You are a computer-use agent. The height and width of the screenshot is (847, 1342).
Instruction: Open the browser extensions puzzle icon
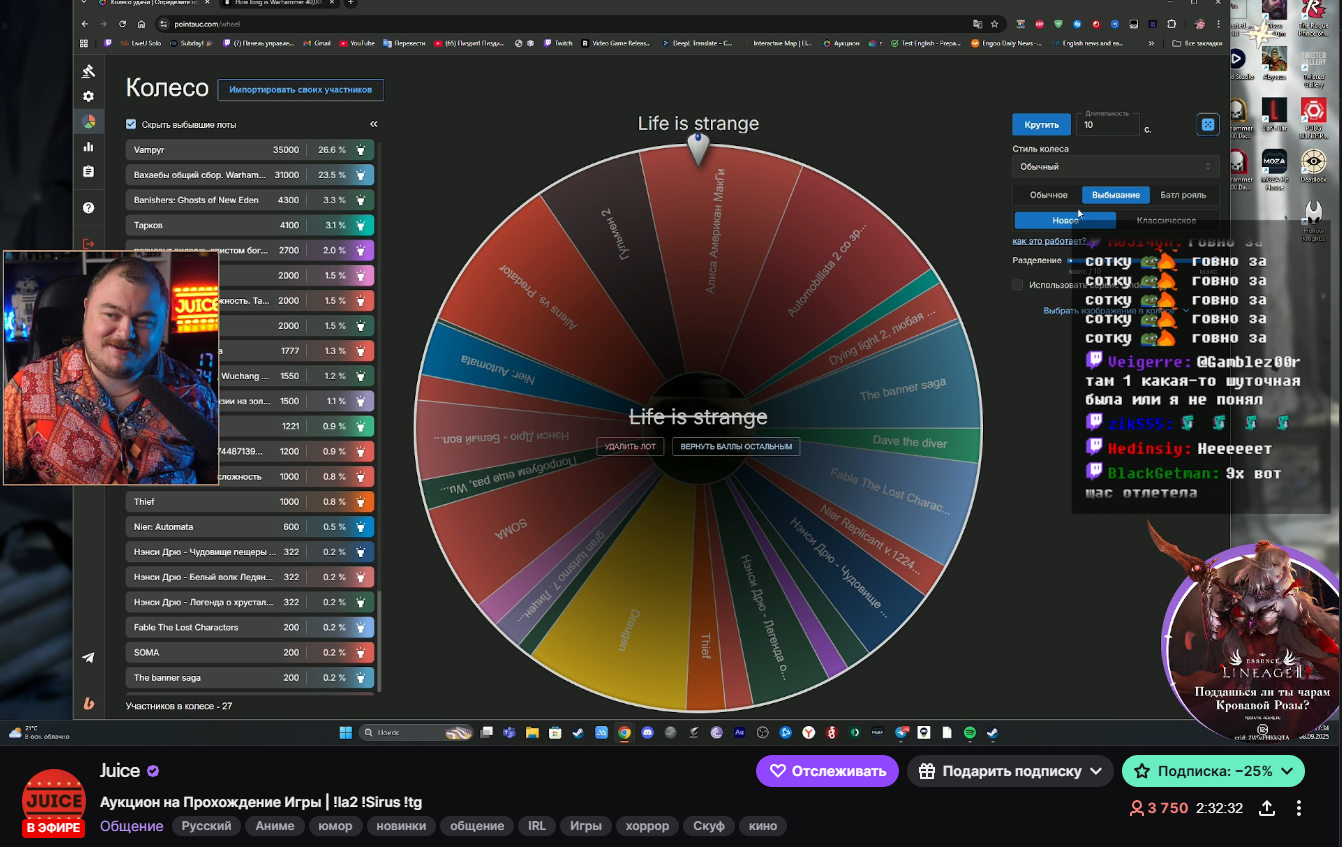coord(1171,23)
